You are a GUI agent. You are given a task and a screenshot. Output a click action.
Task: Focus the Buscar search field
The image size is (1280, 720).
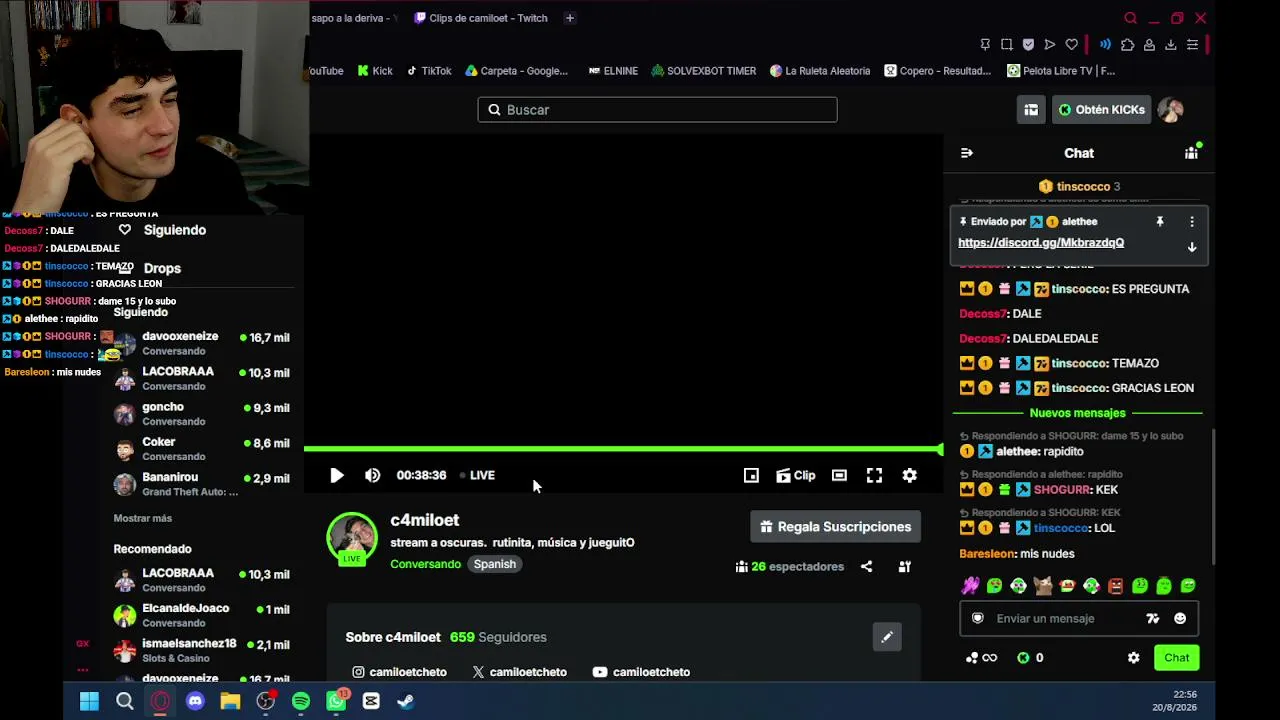tap(657, 110)
